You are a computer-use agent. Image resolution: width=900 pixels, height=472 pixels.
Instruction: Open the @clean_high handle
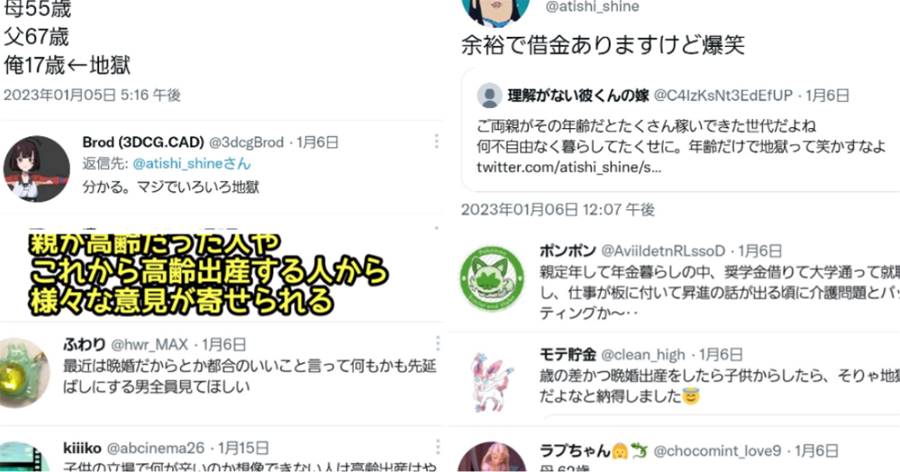643,355
